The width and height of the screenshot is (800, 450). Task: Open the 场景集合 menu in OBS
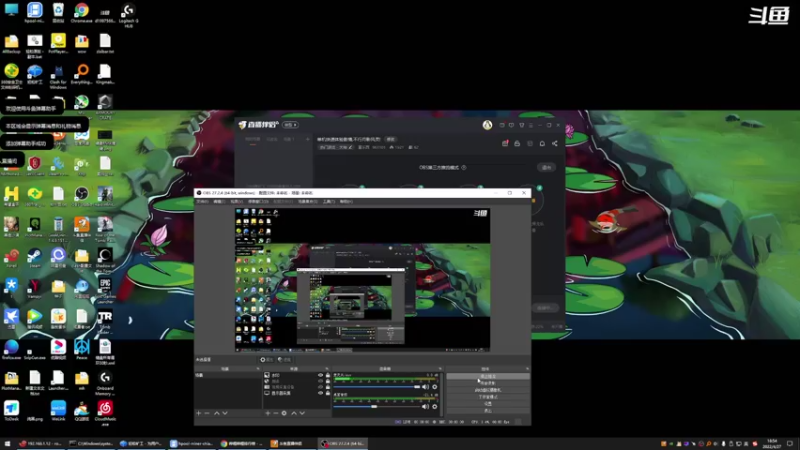pyautogui.click(x=308, y=202)
